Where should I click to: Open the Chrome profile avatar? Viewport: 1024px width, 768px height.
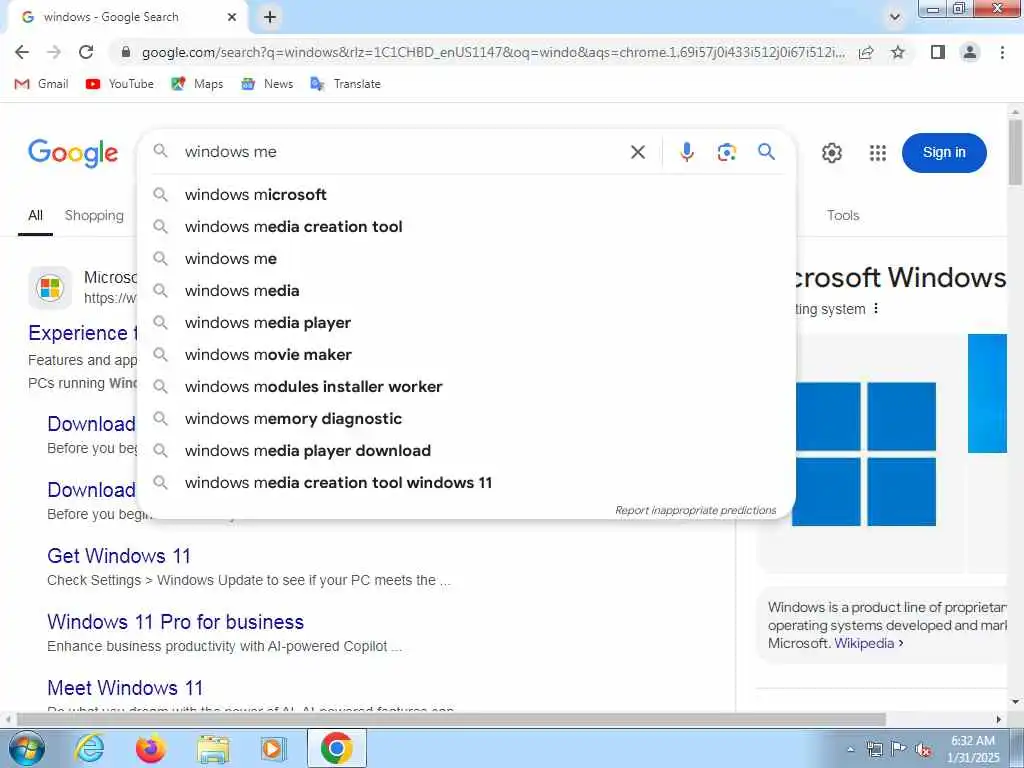point(970,52)
